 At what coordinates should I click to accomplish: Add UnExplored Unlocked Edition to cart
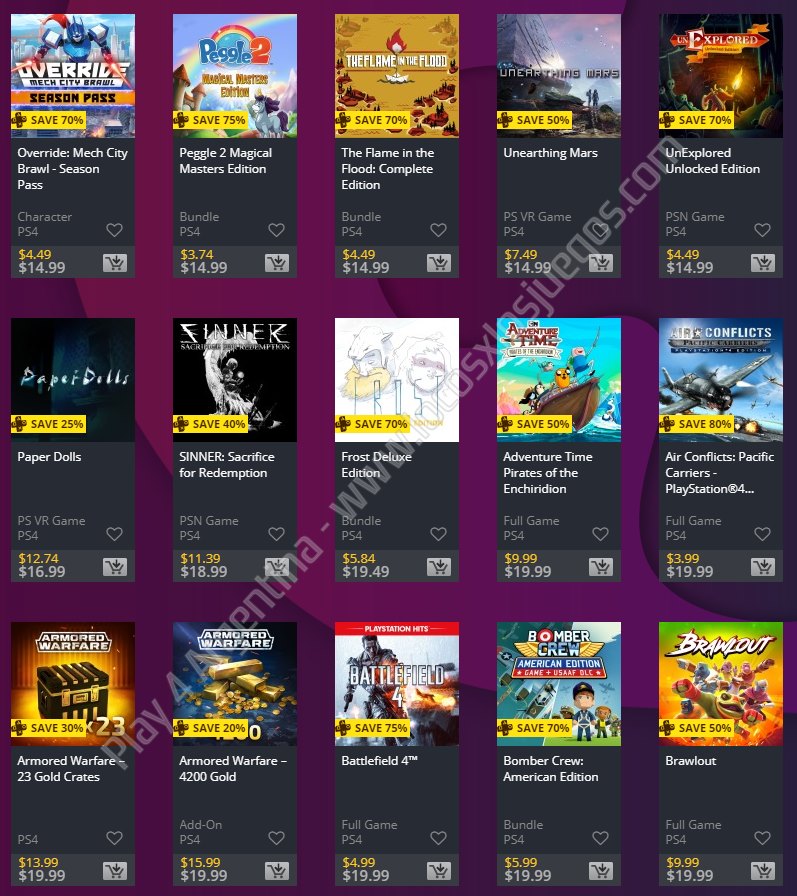tap(763, 263)
